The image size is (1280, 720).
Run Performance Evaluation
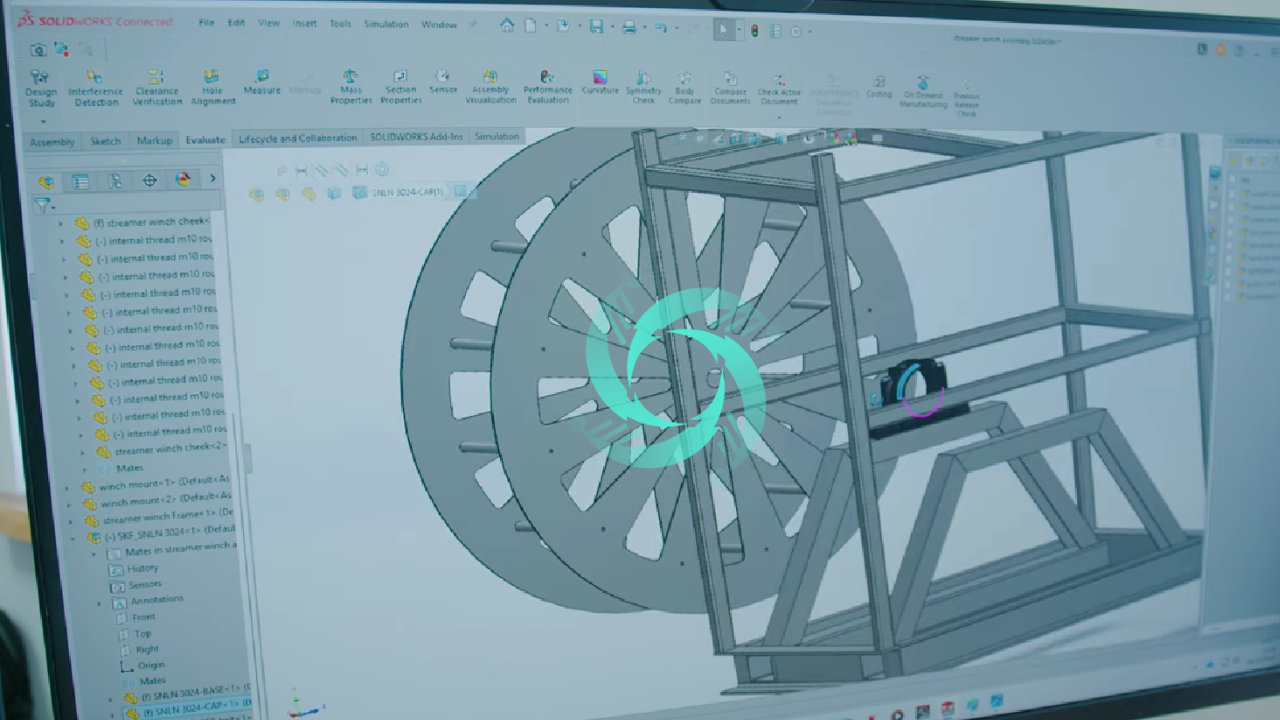point(547,87)
